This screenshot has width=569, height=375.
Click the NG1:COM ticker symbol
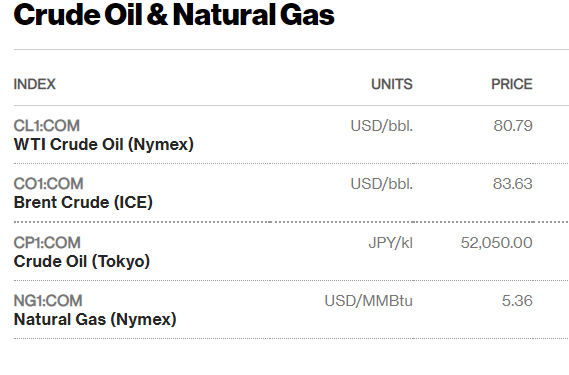click(x=48, y=301)
